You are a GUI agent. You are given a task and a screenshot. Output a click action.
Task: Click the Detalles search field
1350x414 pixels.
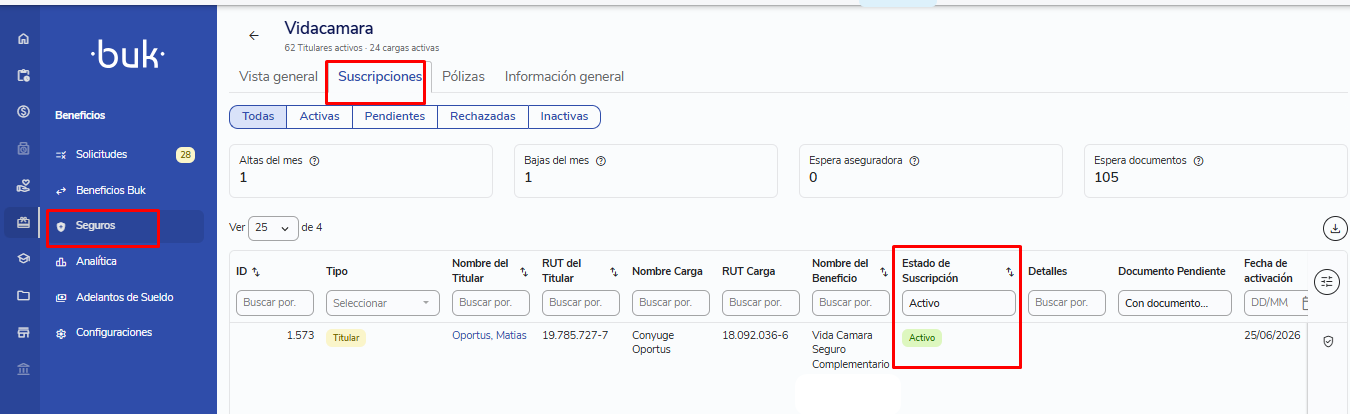click(x=1066, y=303)
